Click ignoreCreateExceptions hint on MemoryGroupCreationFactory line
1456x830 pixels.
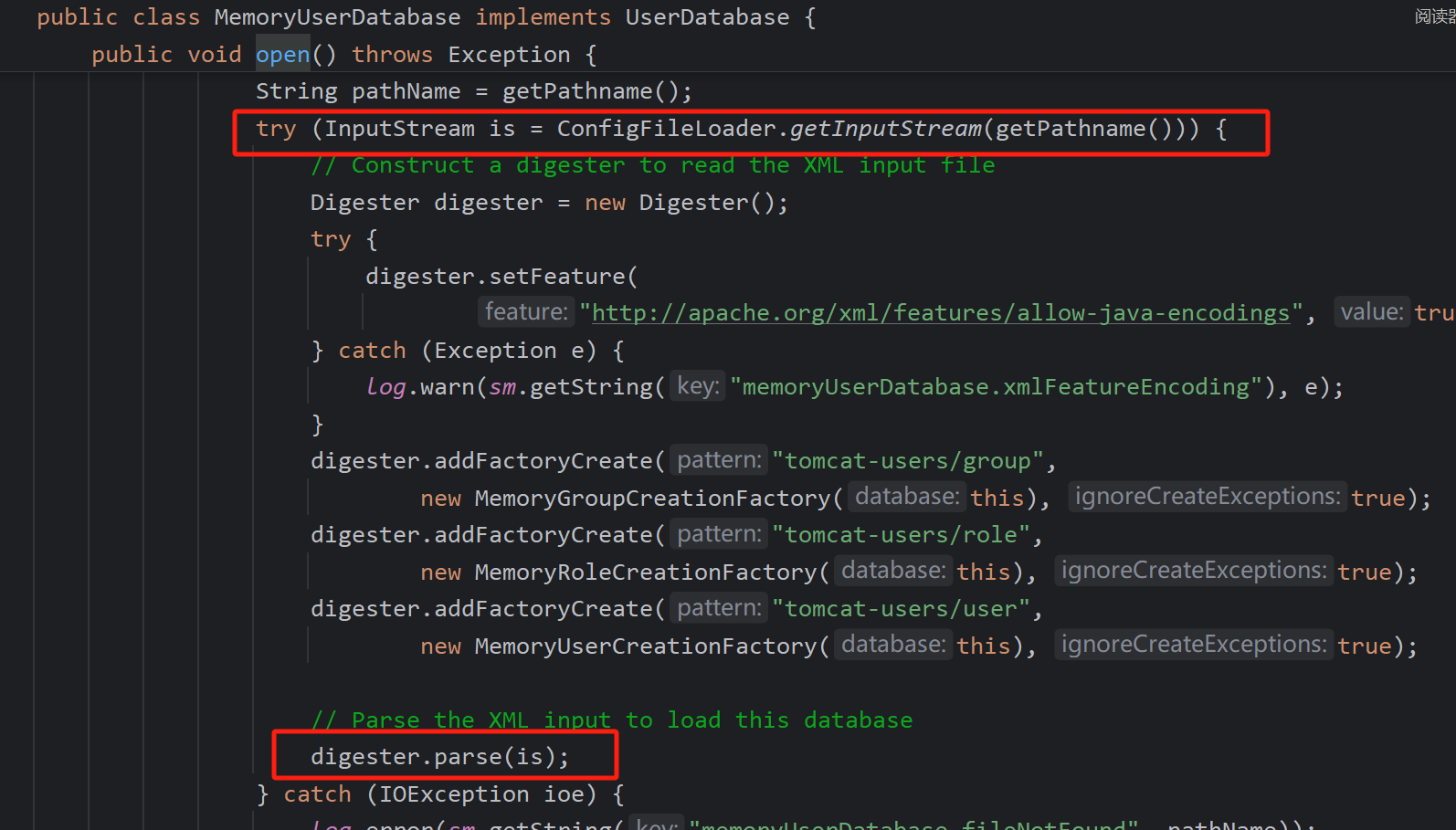click(1208, 497)
